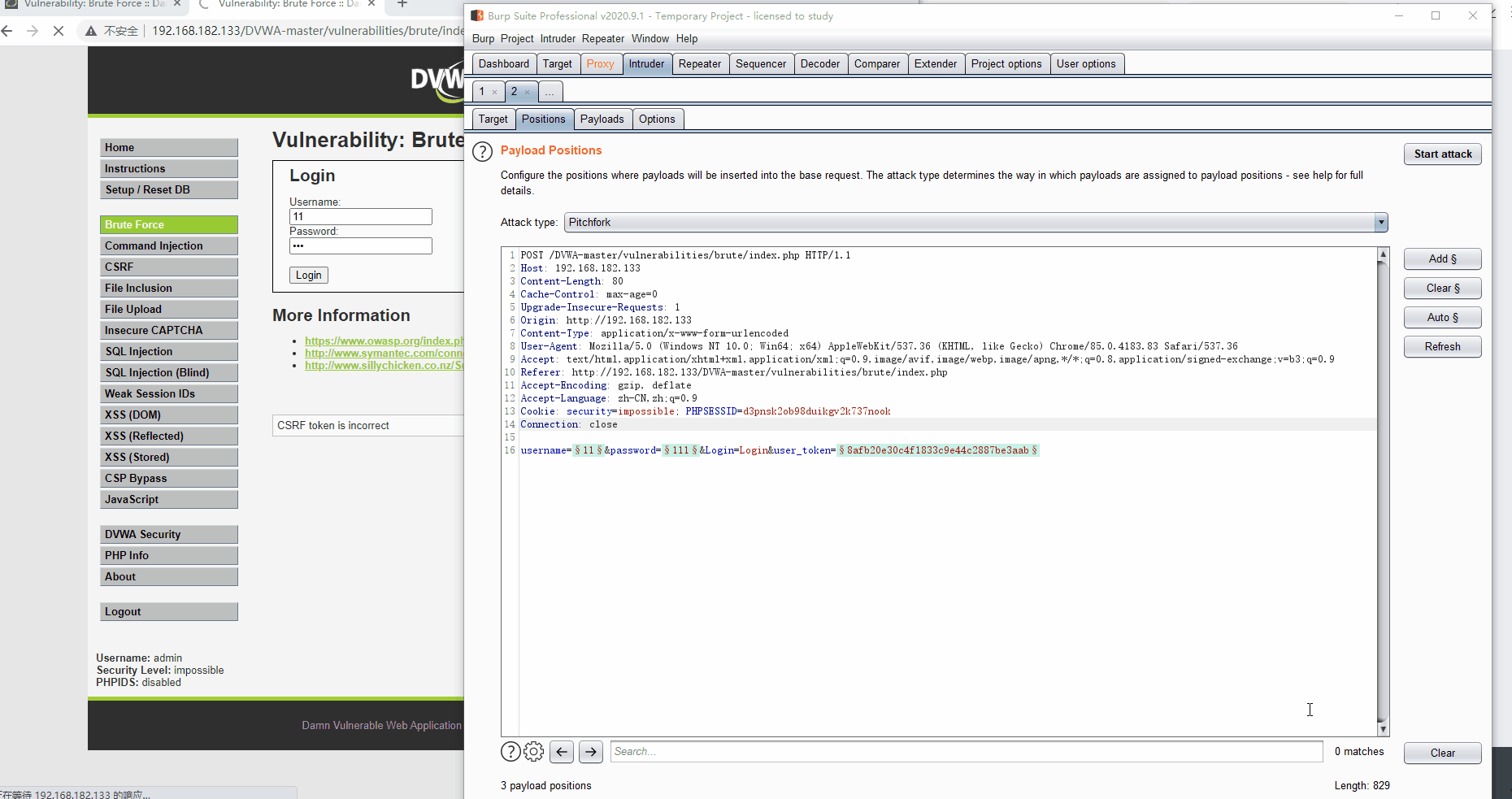Go to previous search match arrow
1512x799 pixels.
pyautogui.click(x=562, y=752)
